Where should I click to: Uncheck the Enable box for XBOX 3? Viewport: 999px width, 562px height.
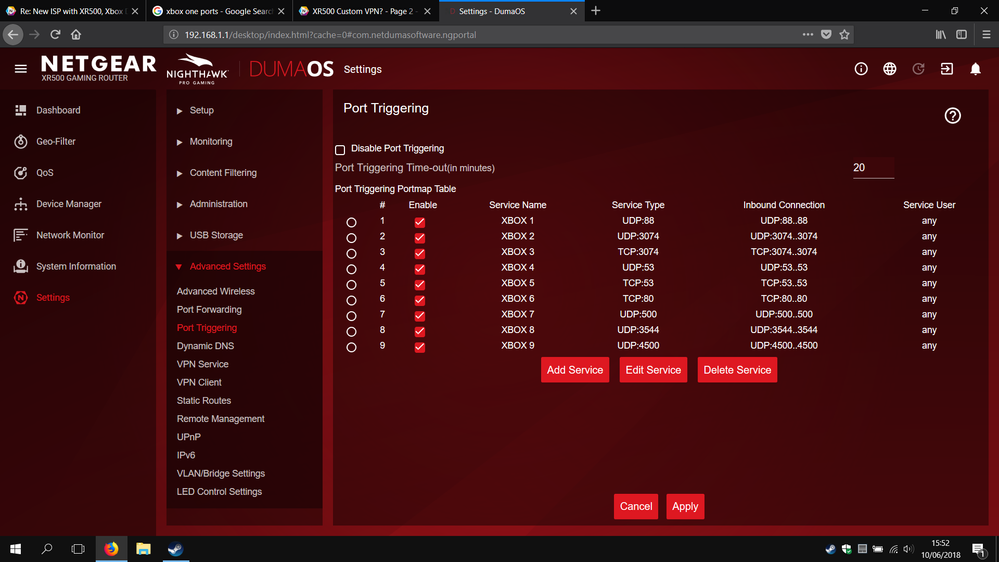(x=419, y=253)
